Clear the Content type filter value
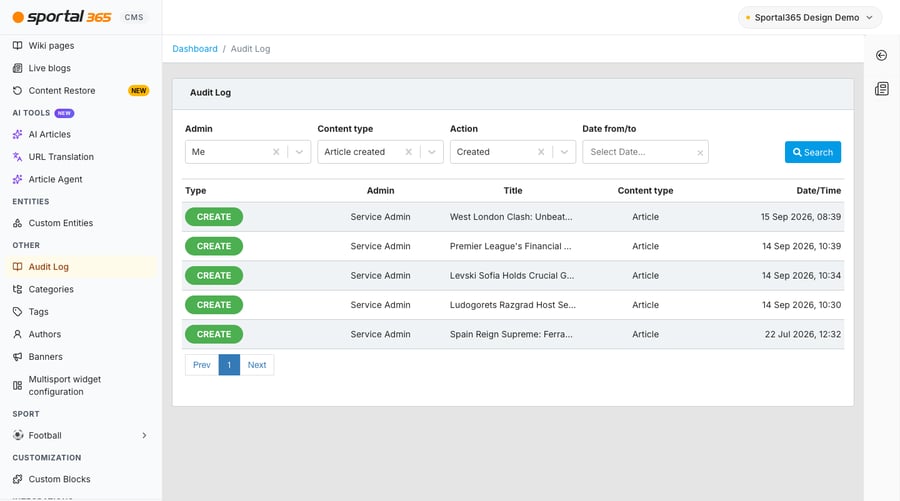The image size is (900, 501). (409, 152)
